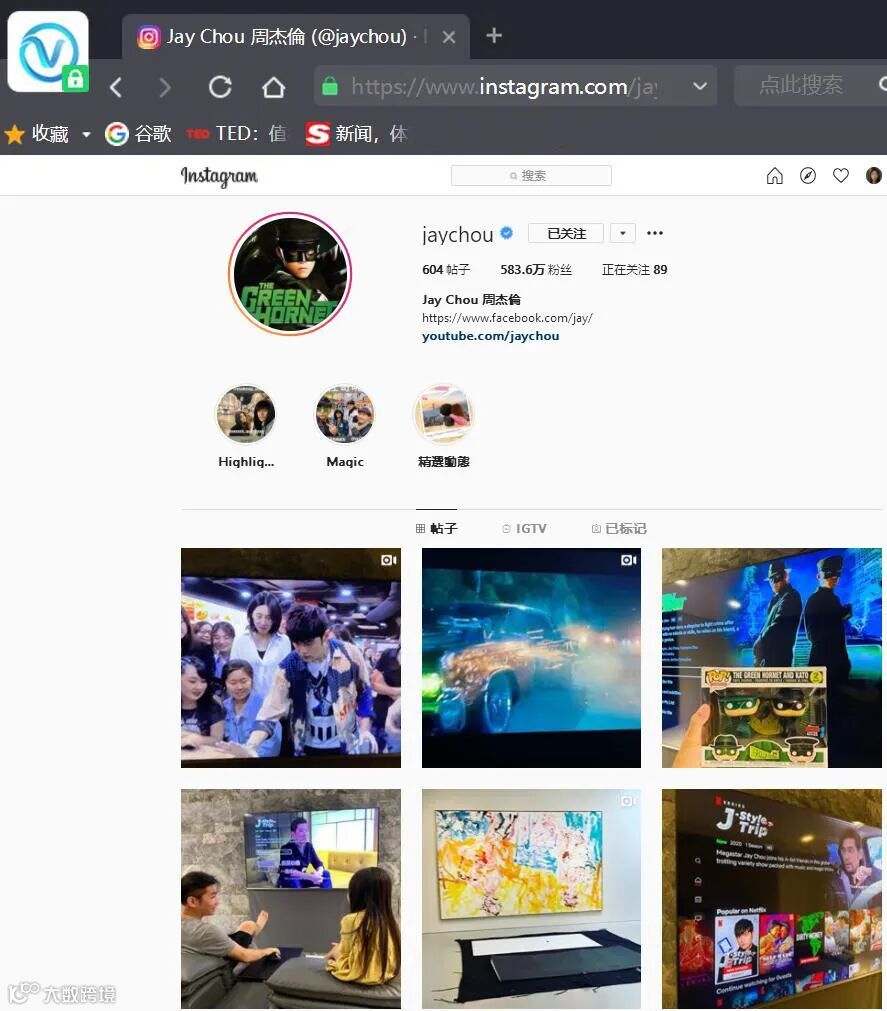Screen dimensions: 887x1011
Task: Open the 精選動態 story highlight
Action: [444, 426]
